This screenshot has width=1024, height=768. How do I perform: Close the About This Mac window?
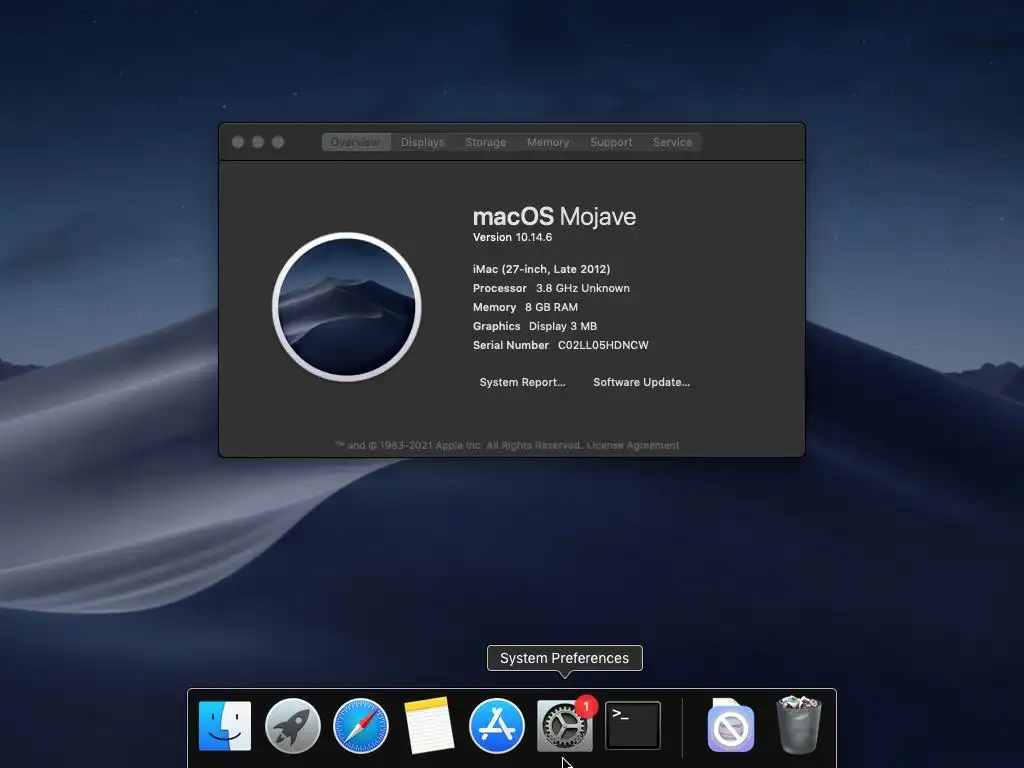click(x=238, y=142)
